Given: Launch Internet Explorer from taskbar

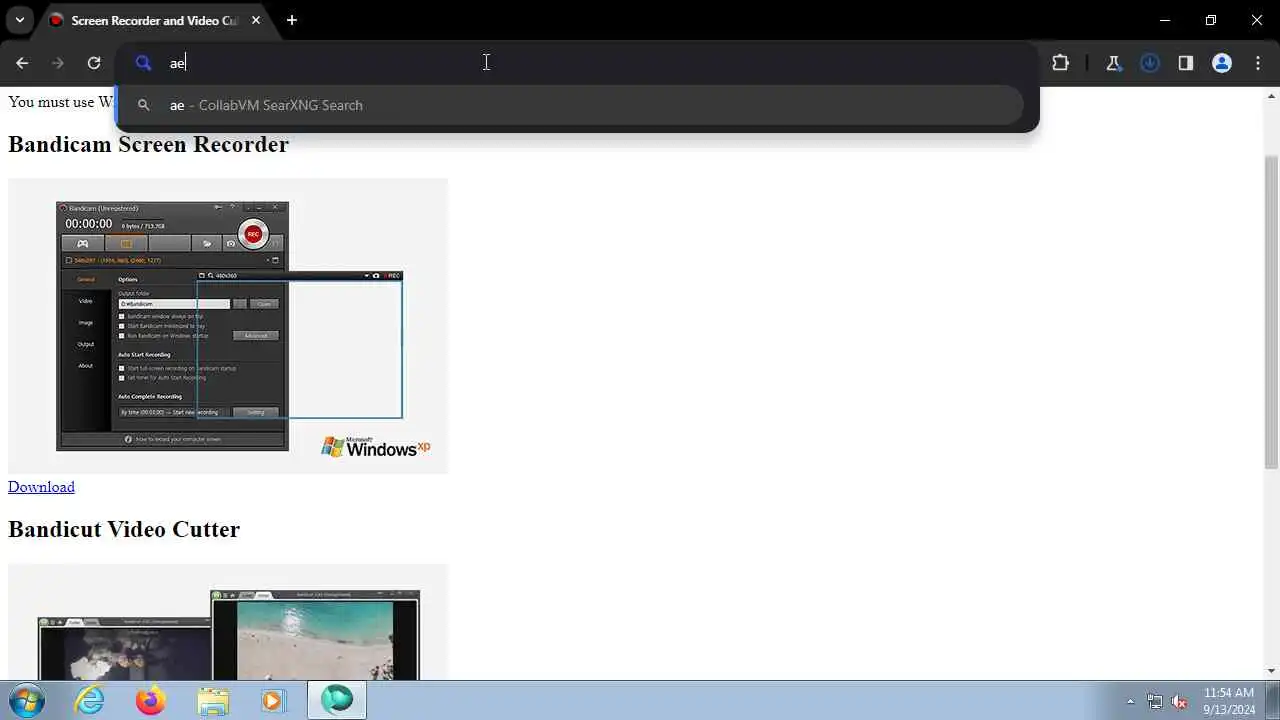Looking at the screenshot, I should pos(90,700).
